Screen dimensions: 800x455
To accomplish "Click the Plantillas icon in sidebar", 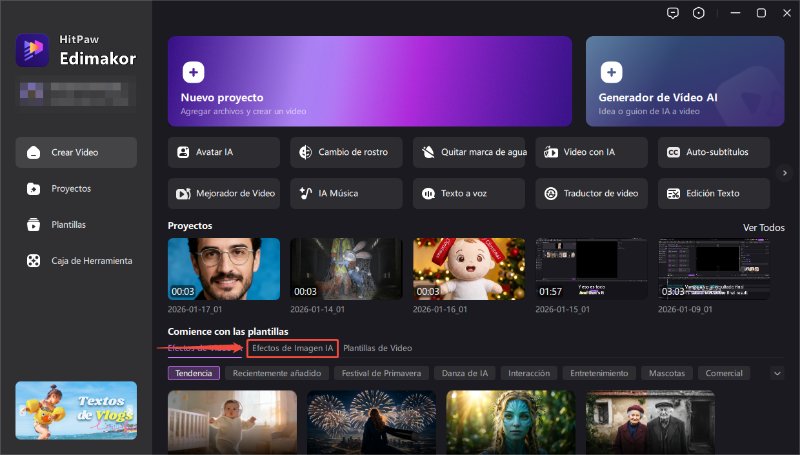I will point(34,224).
